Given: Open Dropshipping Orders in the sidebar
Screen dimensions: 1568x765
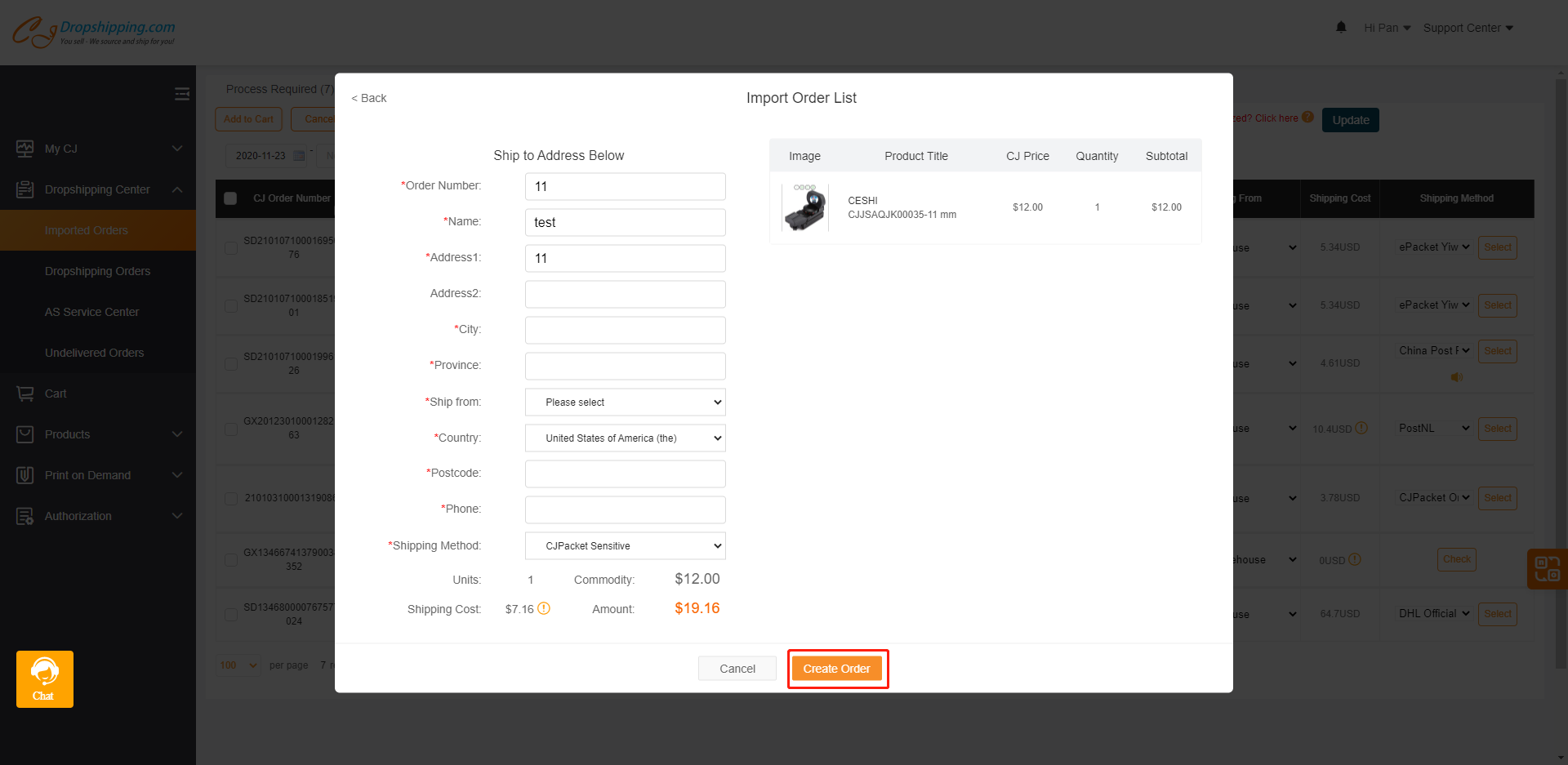Looking at the screenshot, I should tap(97, 271).
